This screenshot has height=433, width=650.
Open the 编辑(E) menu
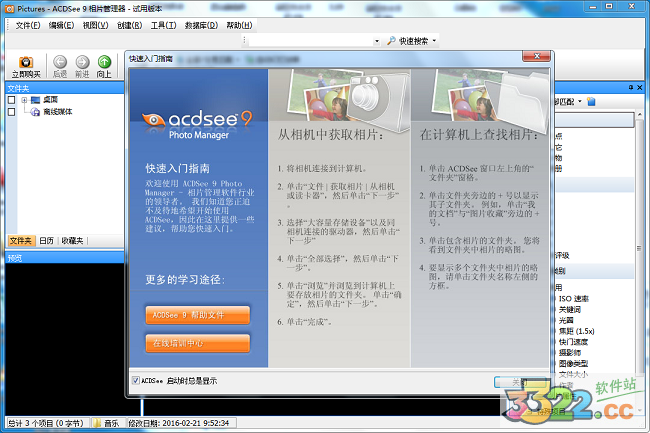(61, 26)
